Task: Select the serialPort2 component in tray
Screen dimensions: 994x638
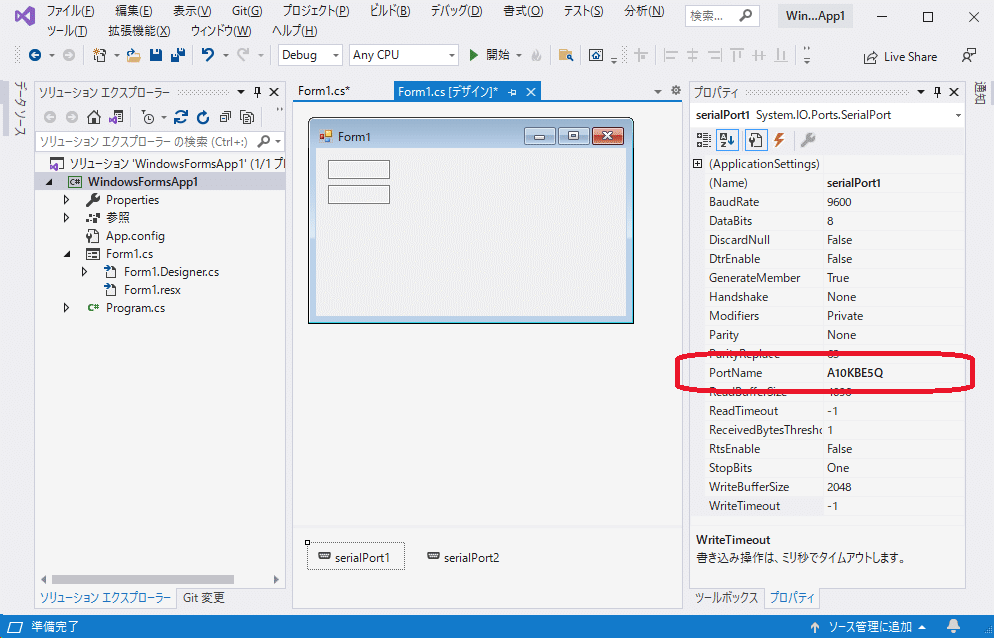Action: click(463, 557)
